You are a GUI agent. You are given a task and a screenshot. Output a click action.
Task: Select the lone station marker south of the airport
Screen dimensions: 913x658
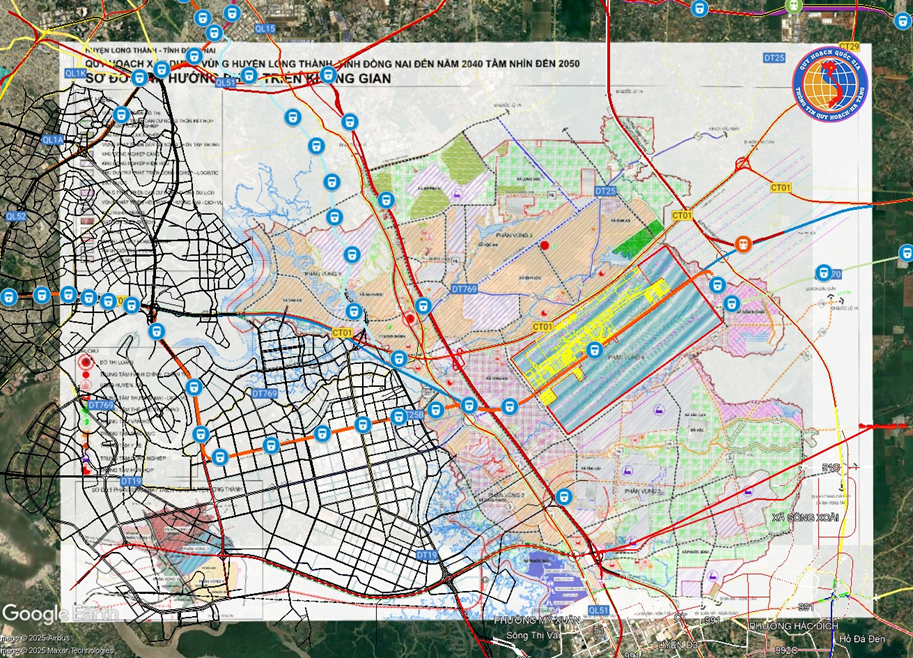click(x=565, y=495)
